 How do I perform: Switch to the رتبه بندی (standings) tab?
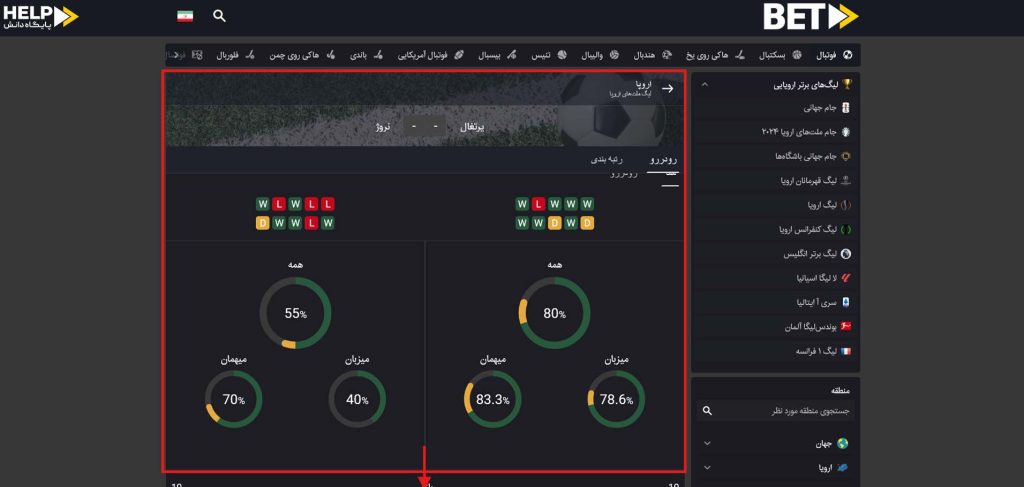point(607,159)
